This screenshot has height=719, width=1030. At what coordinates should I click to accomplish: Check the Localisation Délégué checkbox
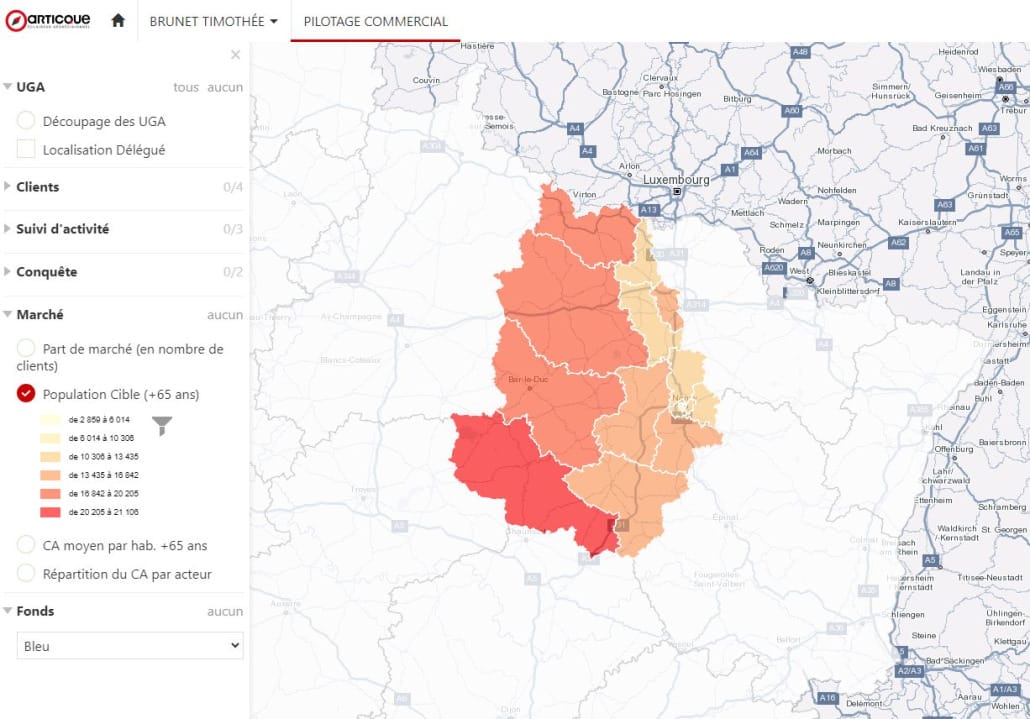tap(26, 150)
